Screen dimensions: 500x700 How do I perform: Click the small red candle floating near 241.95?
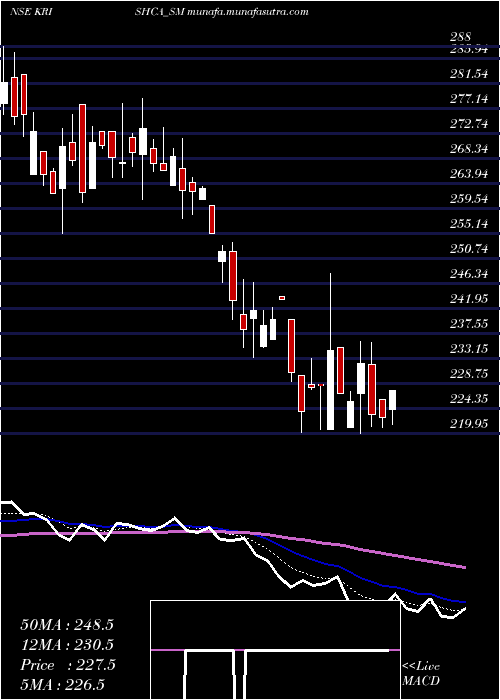point(282,298)
